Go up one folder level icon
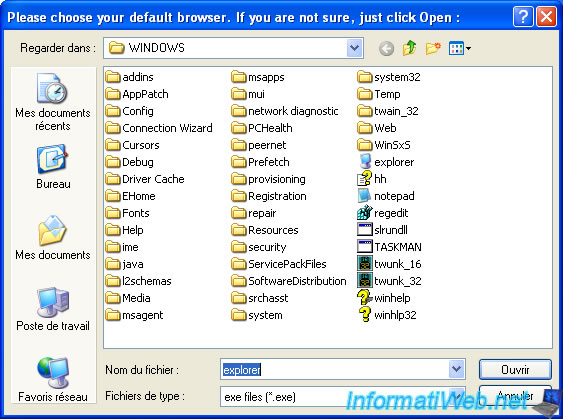563x419 pixels. pos(409,48)
